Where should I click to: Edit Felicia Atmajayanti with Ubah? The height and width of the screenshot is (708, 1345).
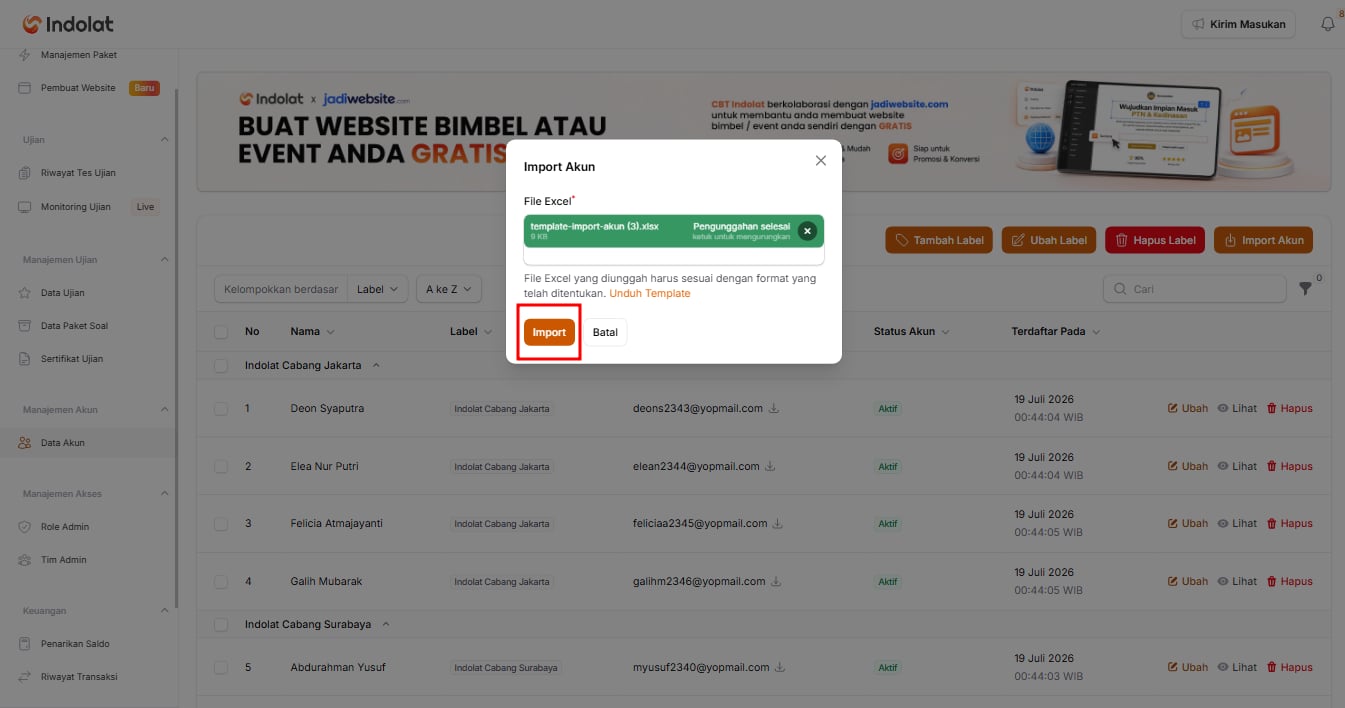click(1188, 523)
